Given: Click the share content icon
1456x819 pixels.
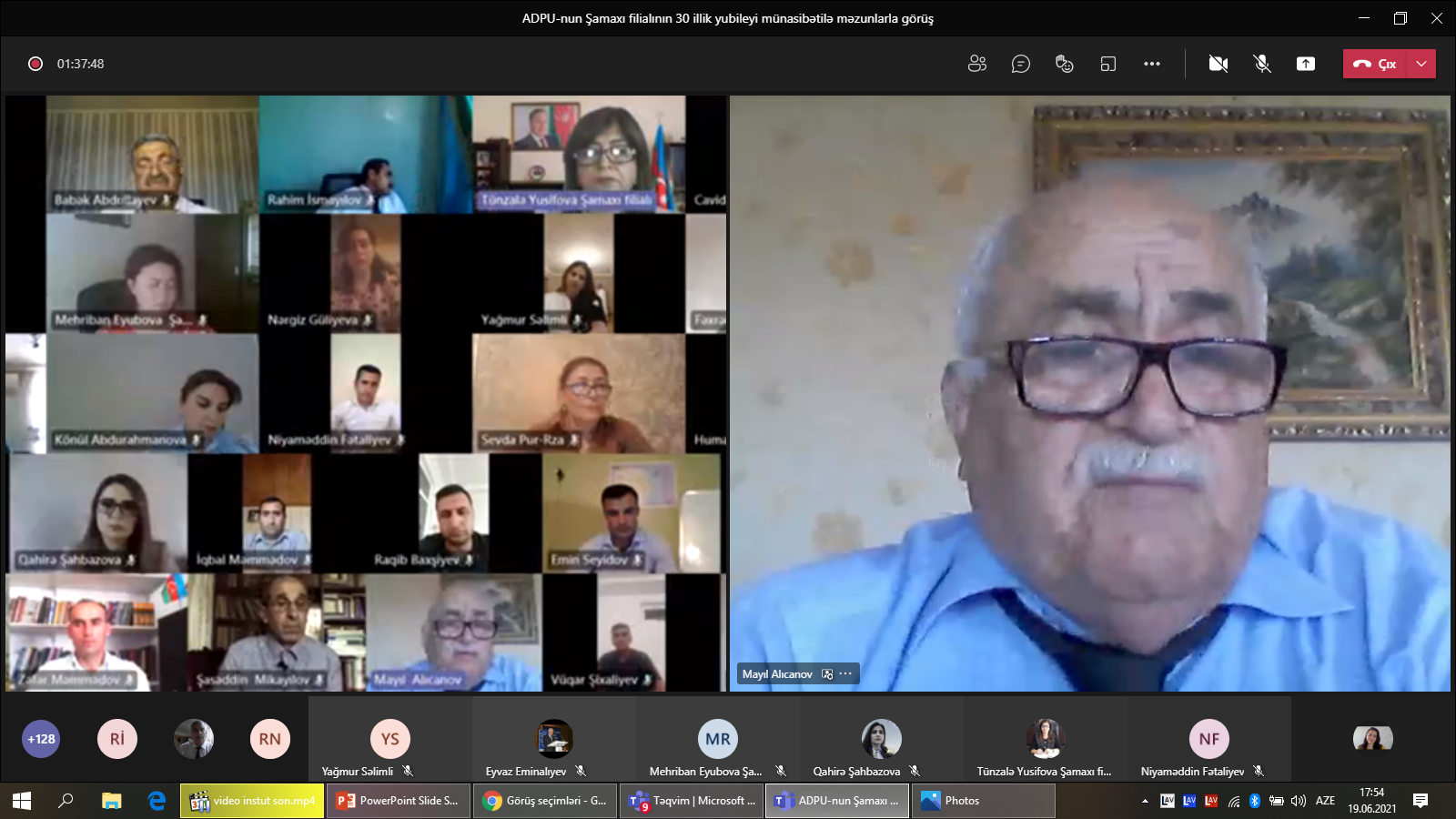Looking at the screenshot, I should coord(1306,64).
